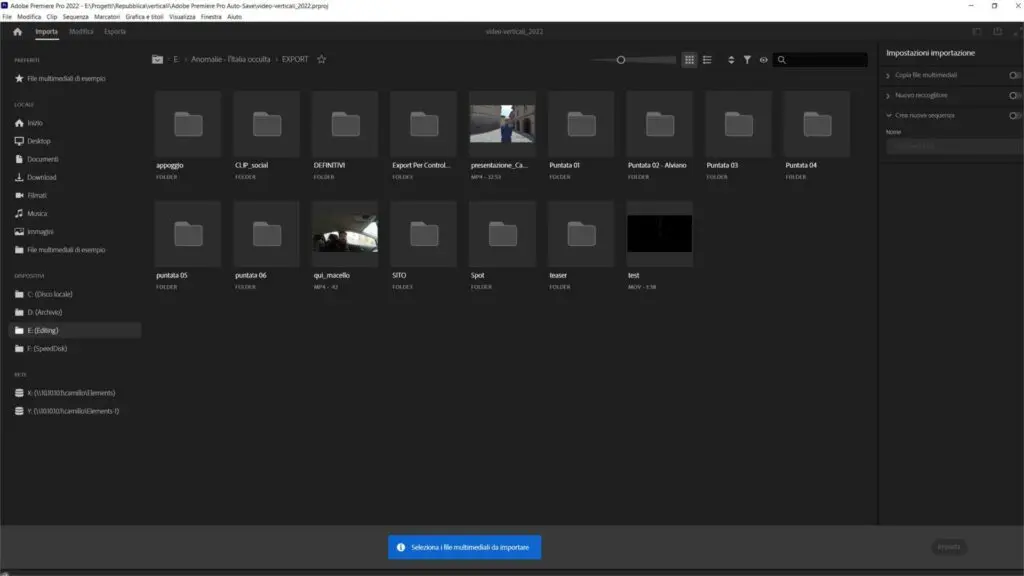Open the appoggio folder
Screen dimensions: 1024x576
pyautogui.click(x=188, y=124)
